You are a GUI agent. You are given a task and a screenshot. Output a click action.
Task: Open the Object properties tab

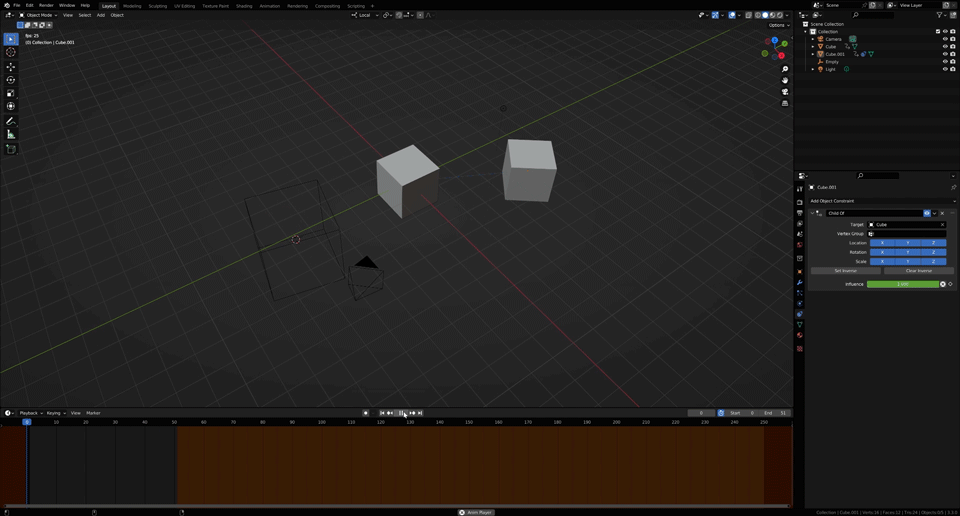(x=800, y=271)
